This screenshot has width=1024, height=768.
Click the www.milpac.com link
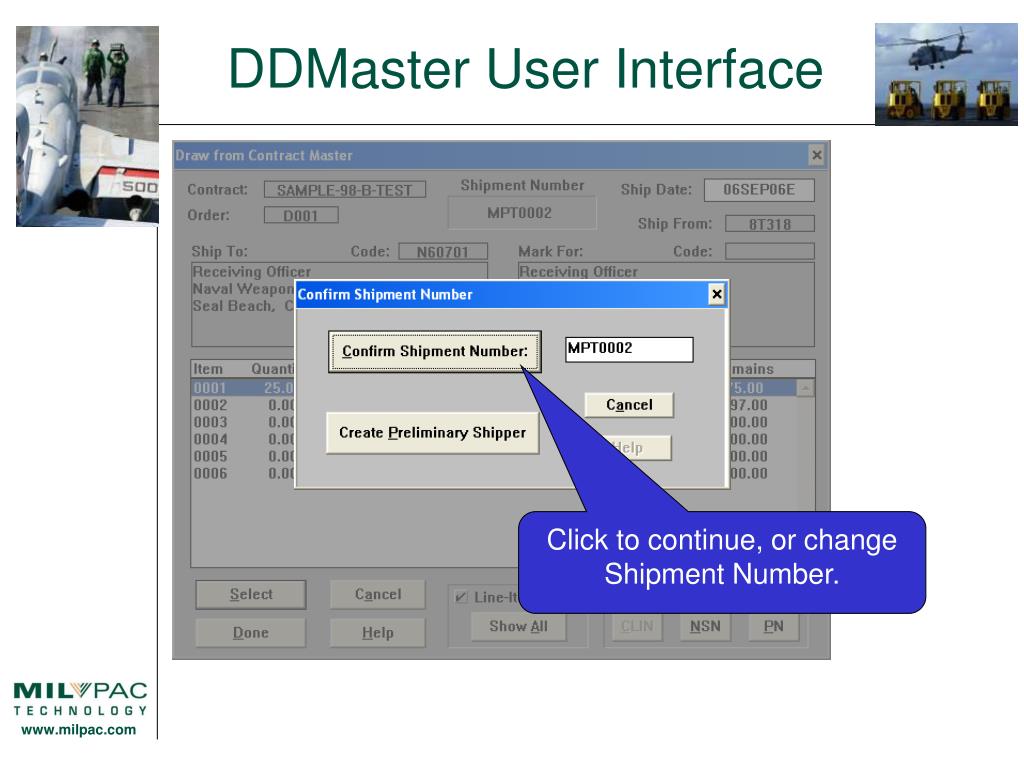[78, 729]
